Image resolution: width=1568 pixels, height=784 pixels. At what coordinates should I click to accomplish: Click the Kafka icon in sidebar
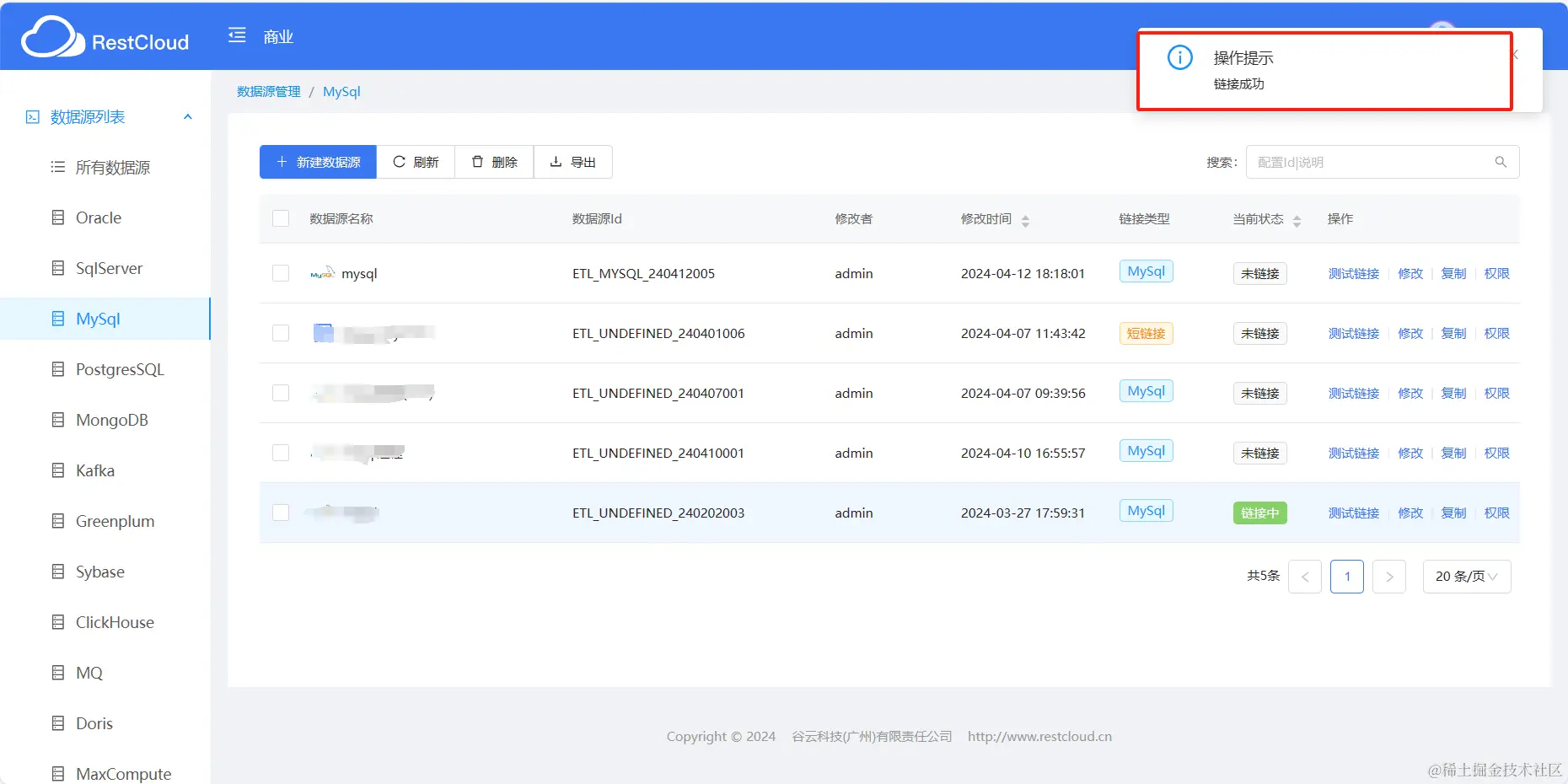58,470
